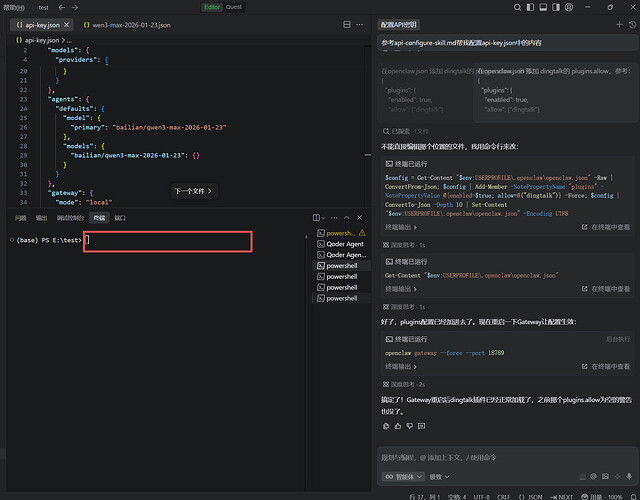Click the terminal command input line
The image size is (640, 500).
(168, 242)
